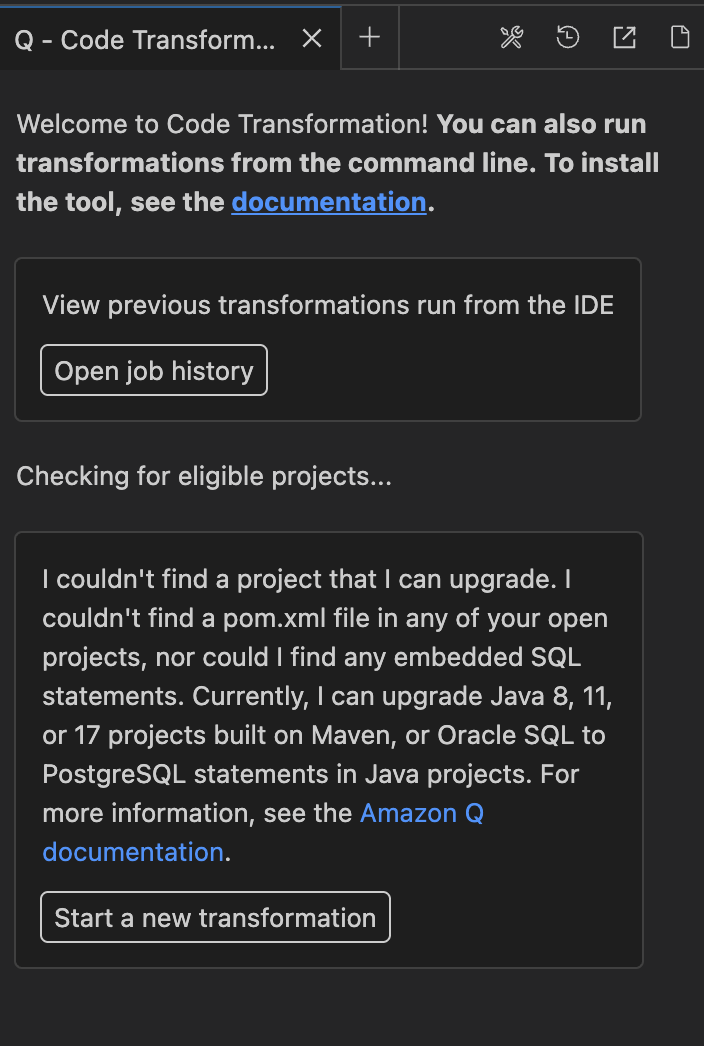The image size is (704, 1046).
Task: Open chat in external window icon
Action: pos(624,38)
